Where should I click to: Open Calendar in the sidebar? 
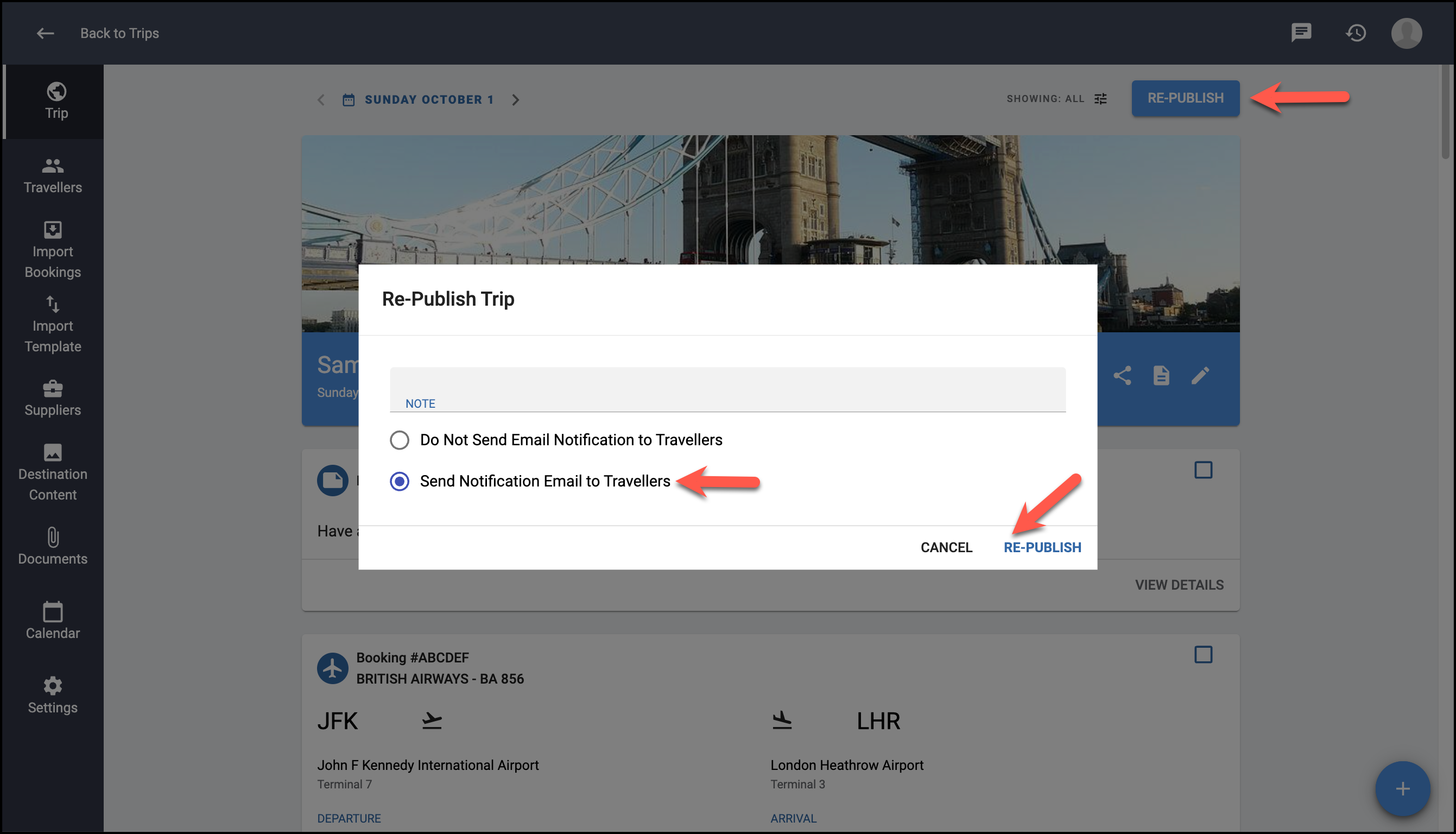(53, 621)
